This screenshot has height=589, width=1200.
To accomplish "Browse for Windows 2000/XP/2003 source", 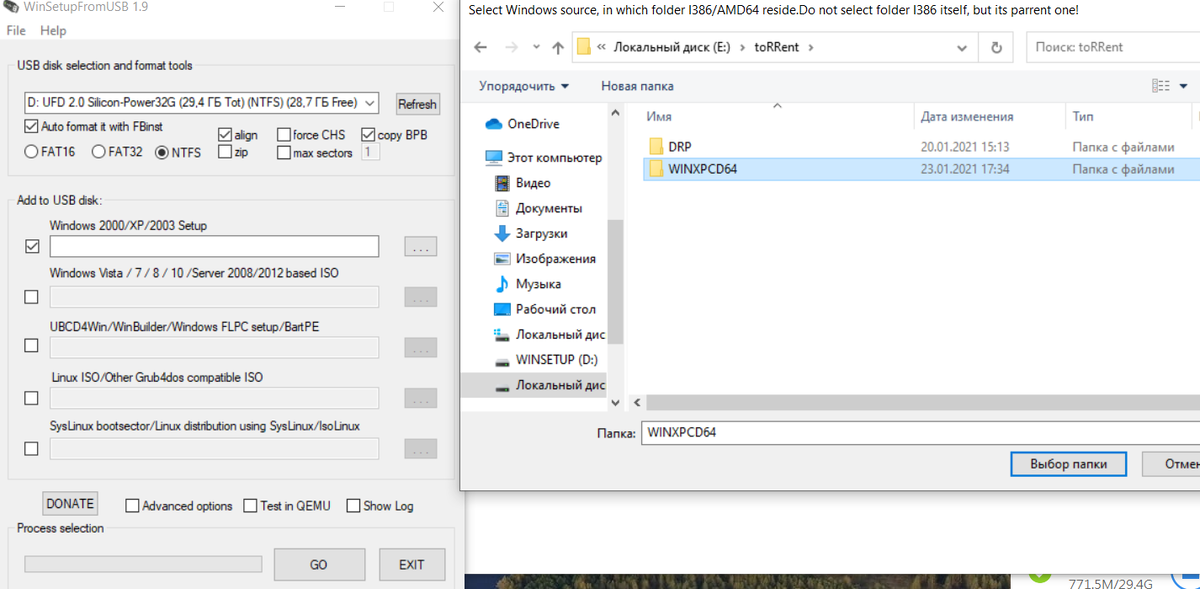I will [x=421, y=246].
